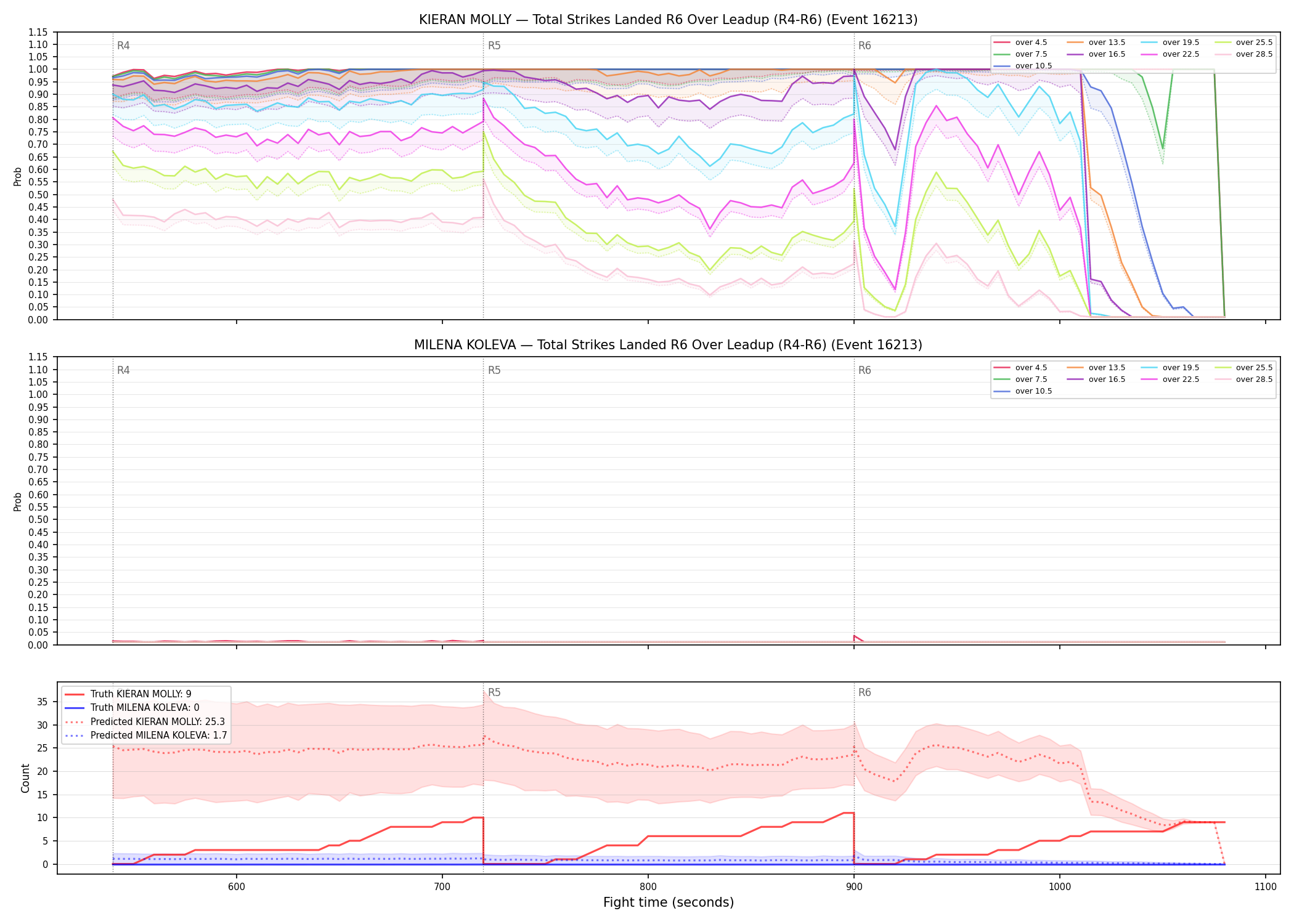Click the 35 tick on Count axis

(43, 702)
